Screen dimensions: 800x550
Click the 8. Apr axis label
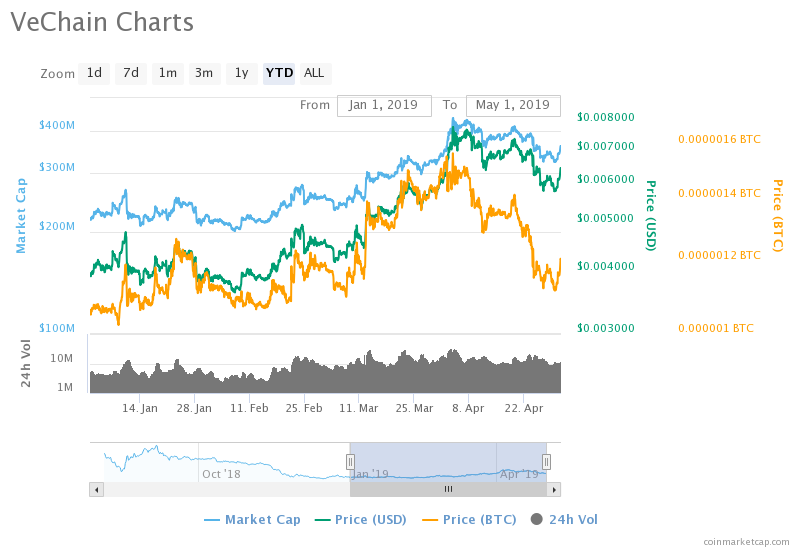[x=468, y=409]
